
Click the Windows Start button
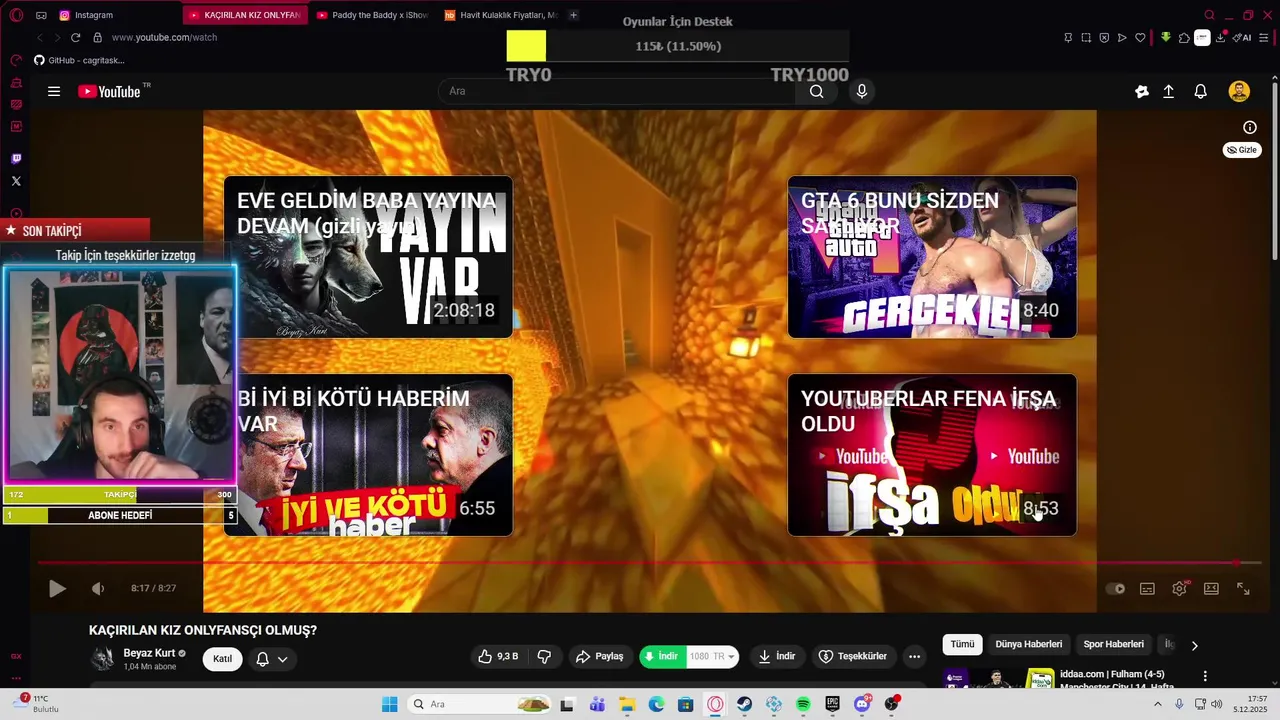click(390, 704)
